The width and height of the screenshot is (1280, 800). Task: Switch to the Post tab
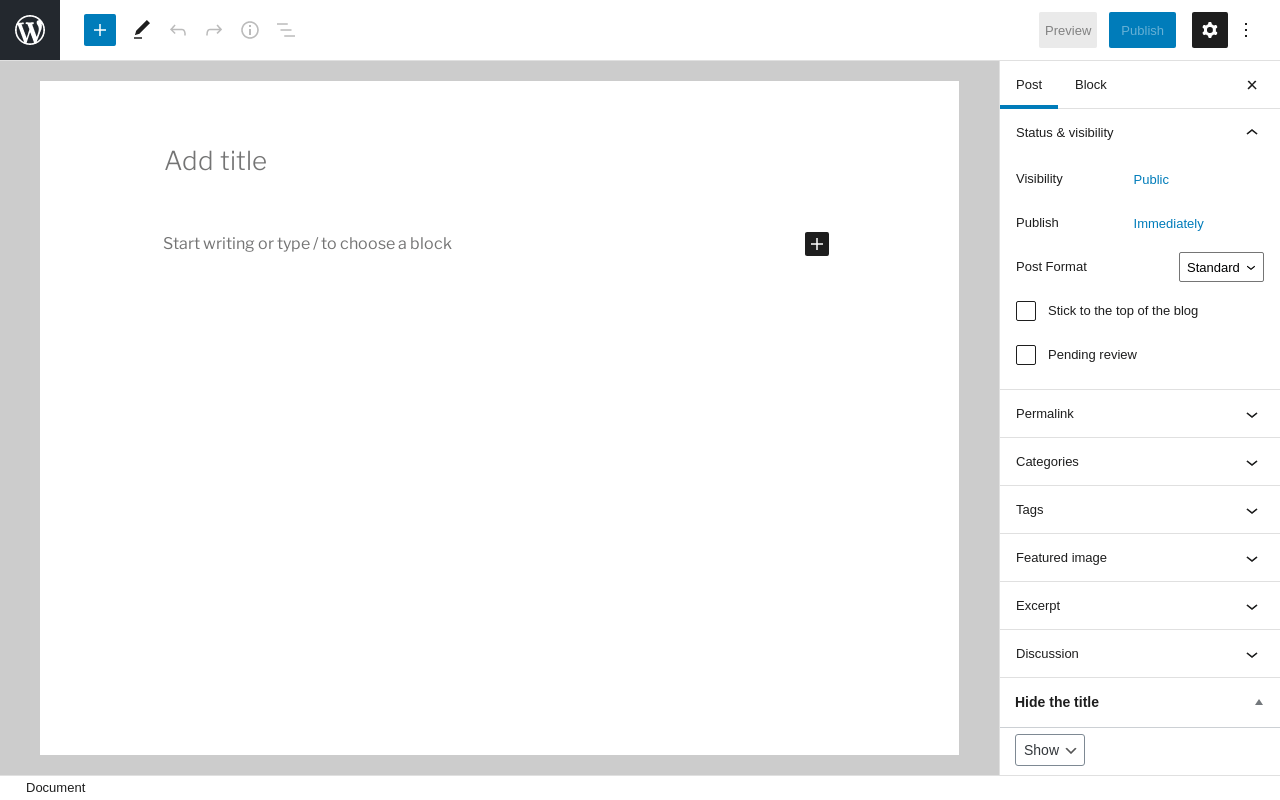1029,85
